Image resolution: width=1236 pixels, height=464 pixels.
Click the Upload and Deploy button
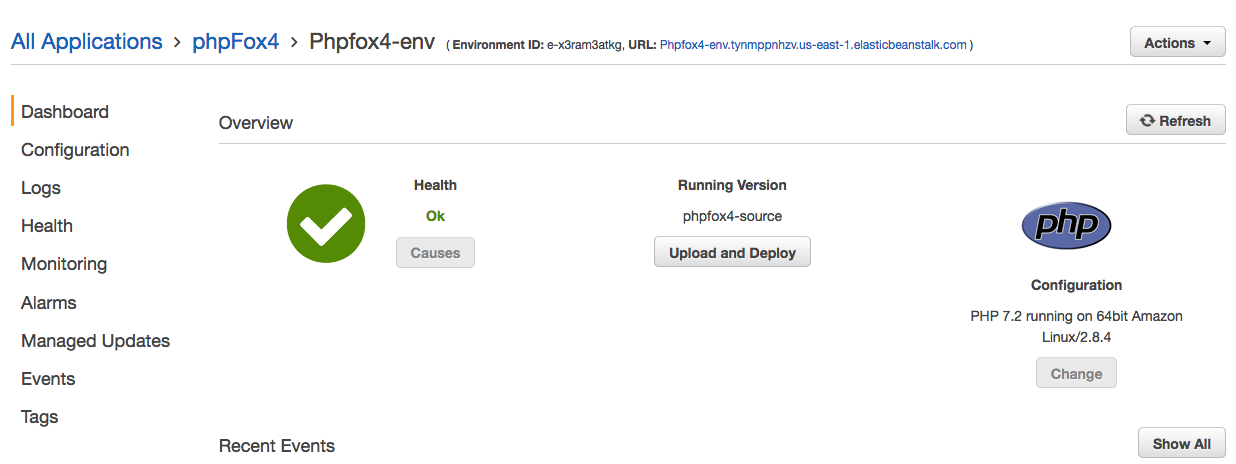point(732,253)
